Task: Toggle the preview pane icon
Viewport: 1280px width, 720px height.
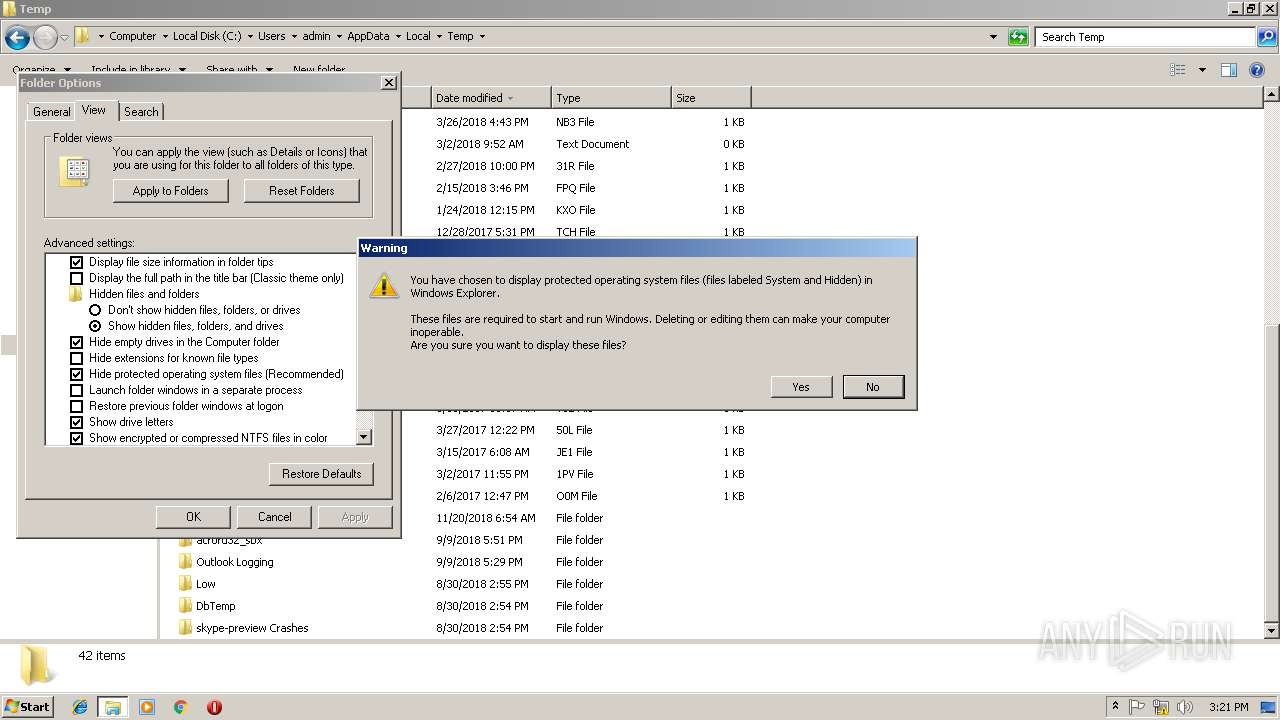Action: pyautogui.click(x=1229, y=70)
